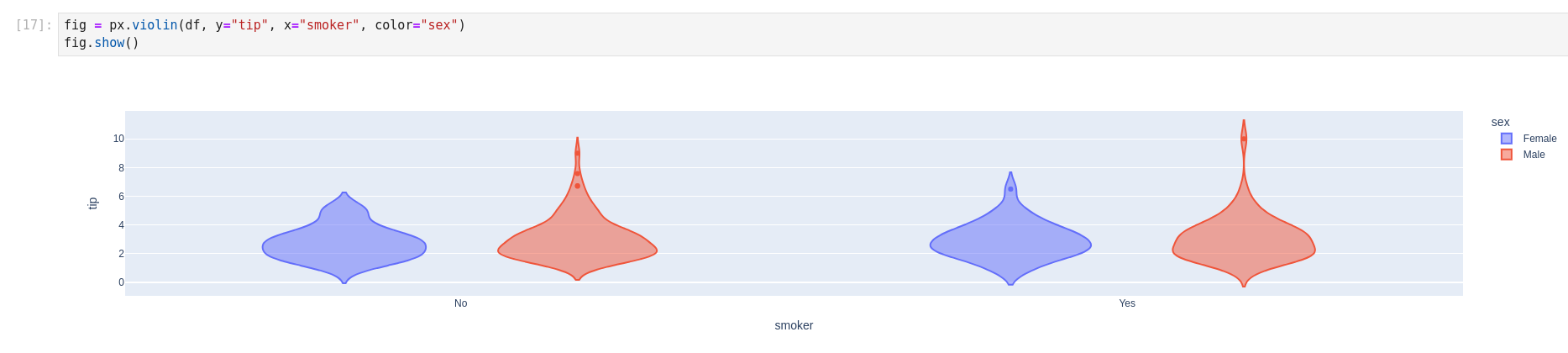Click the fig.show() line in the code cell
1568x353 pixels.
click(x=102, y=43)
